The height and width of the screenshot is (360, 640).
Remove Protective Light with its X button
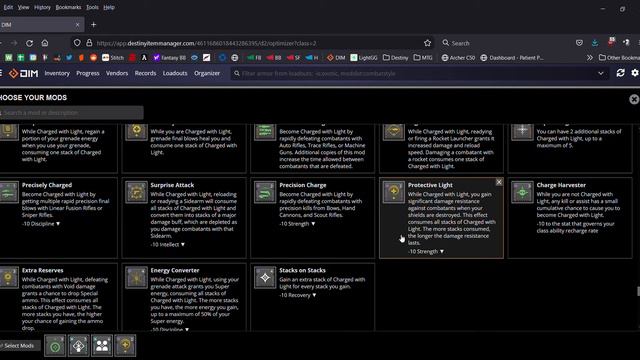click(x=499, y=182)
